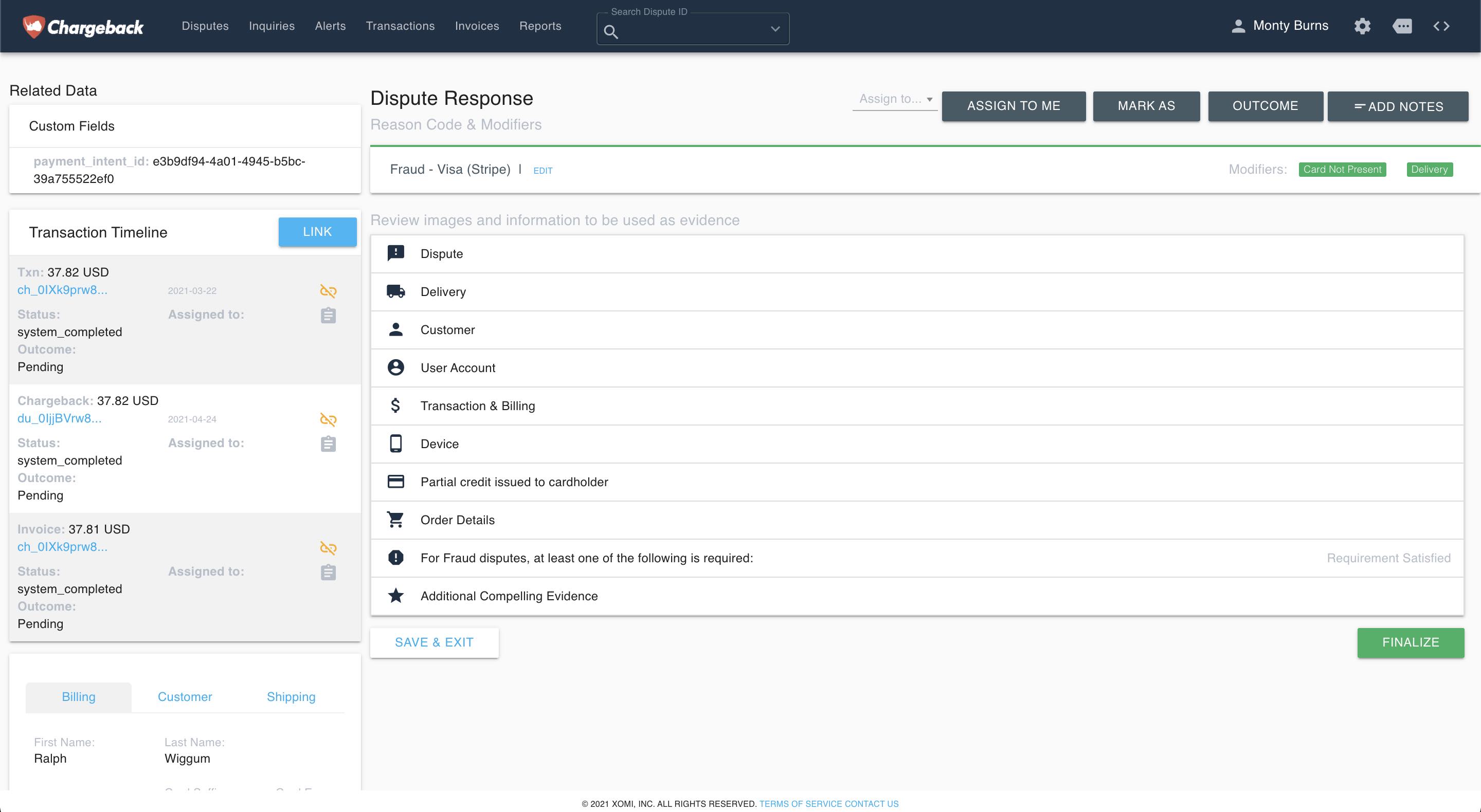The width and height of the screenshot is (1481, 812).
Task: Open the settings gear icon
Action: click(x=1362, y=26)
